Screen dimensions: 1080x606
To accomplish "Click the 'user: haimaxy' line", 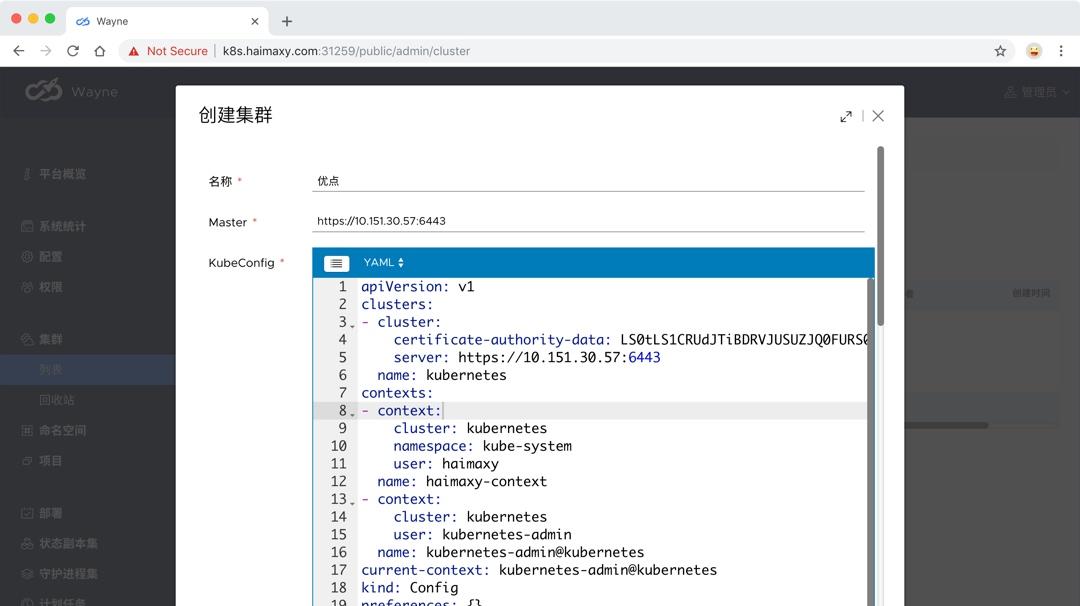I will (x=446, y=464).
